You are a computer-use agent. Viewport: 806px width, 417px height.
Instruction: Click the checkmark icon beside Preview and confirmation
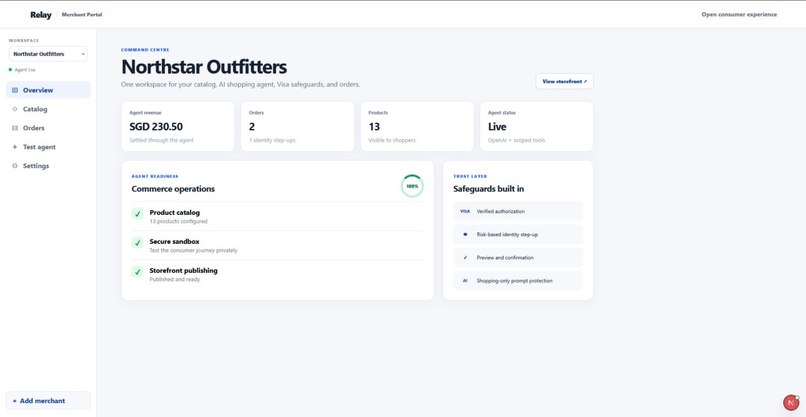465,258
